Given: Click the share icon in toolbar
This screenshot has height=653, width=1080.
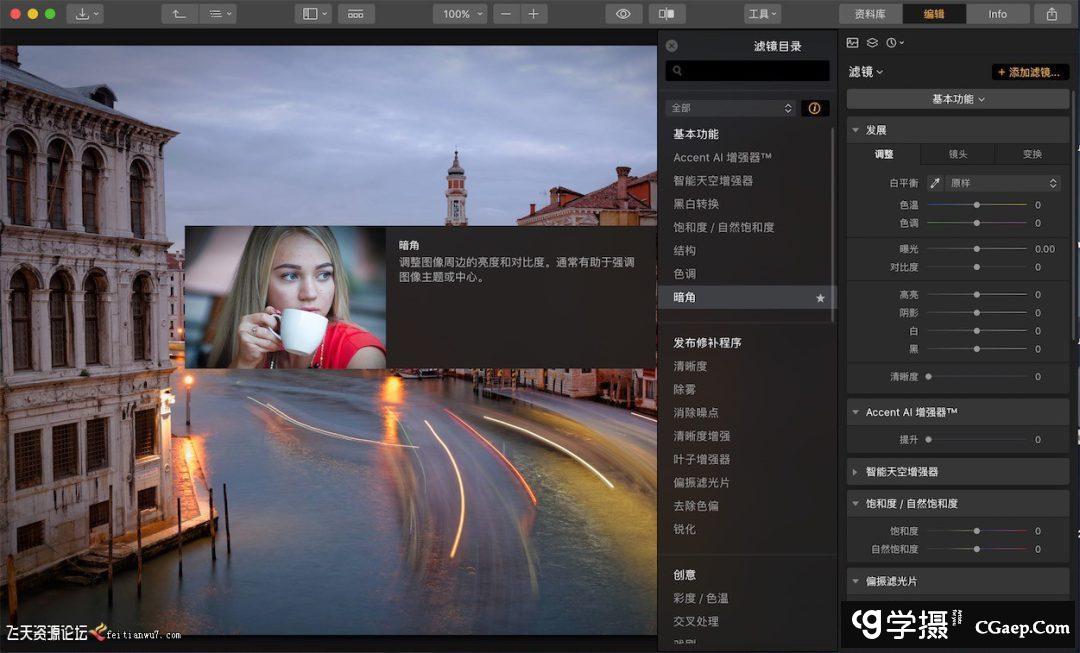Looking at the screenshot, I should (x=1052, y=14).
